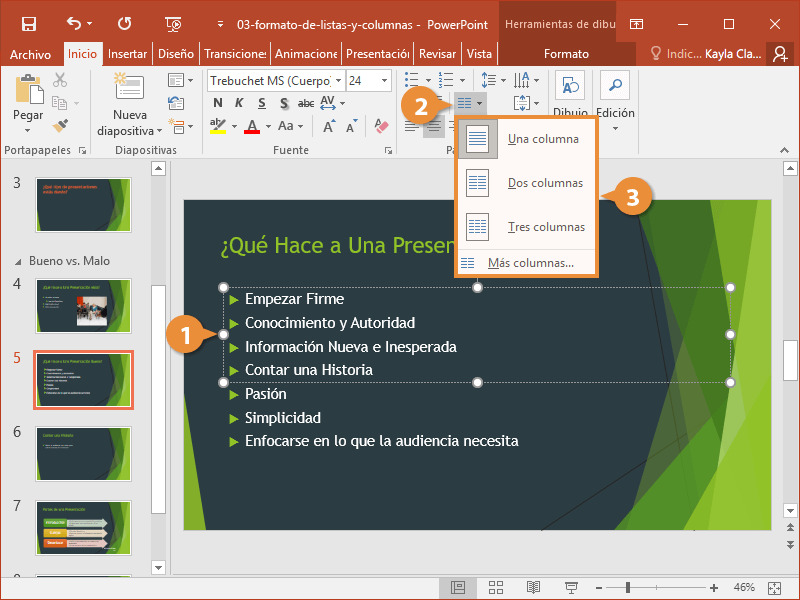The width and height of the screenshot is (800, 600).
Task: Start Slide Show from status bar icon
Action: point(571,587)
